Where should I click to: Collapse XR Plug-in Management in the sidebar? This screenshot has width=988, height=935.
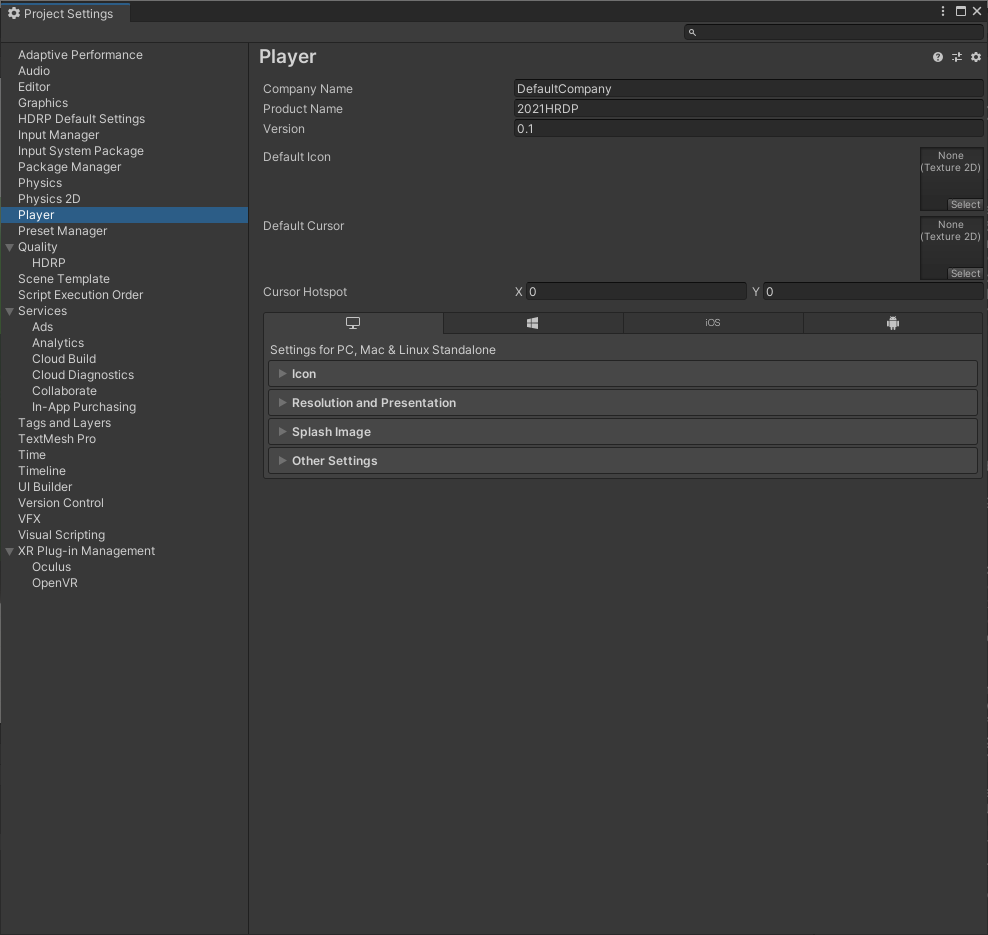click(9, 550)
